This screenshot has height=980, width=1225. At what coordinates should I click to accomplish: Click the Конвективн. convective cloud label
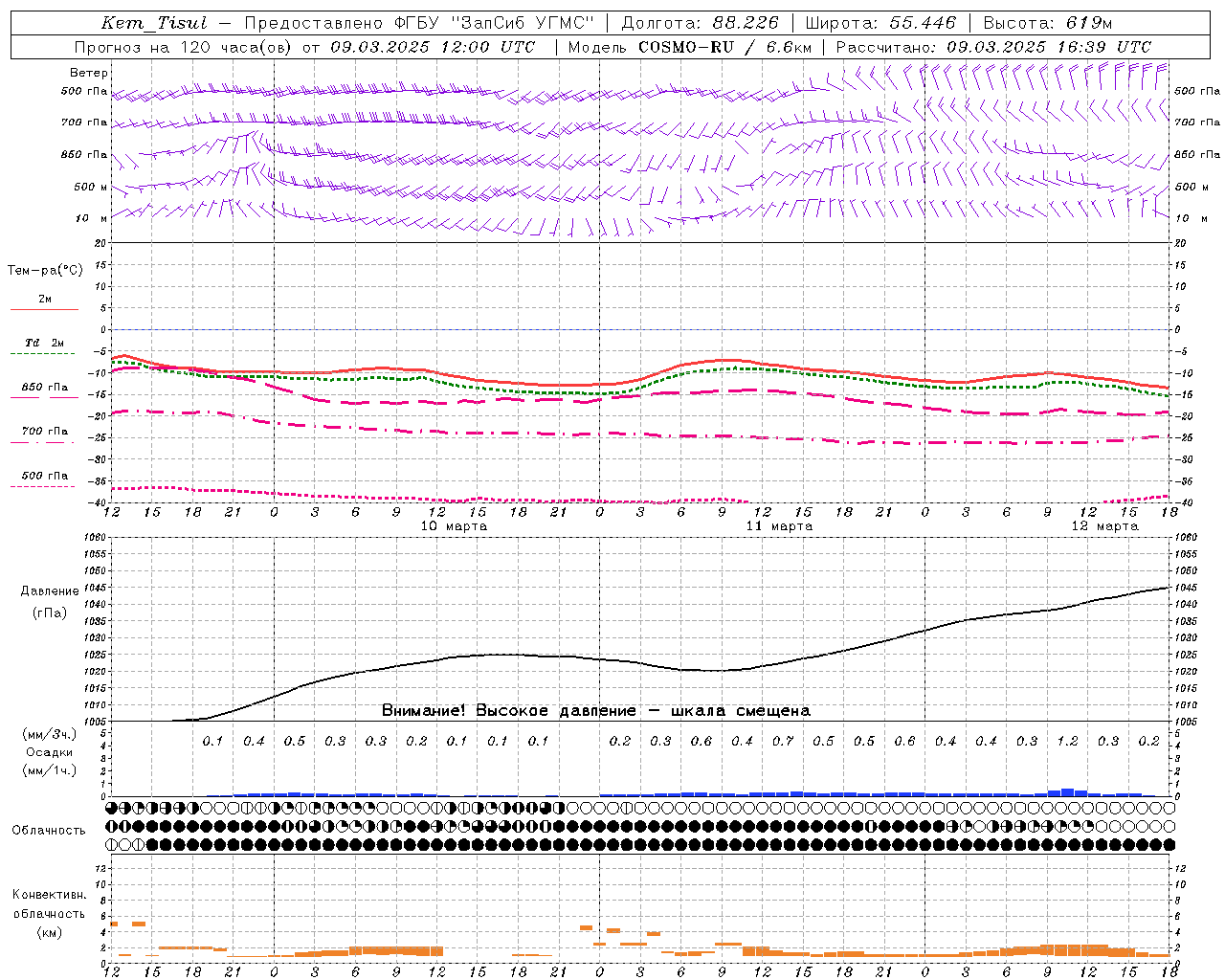click(49, 896)
